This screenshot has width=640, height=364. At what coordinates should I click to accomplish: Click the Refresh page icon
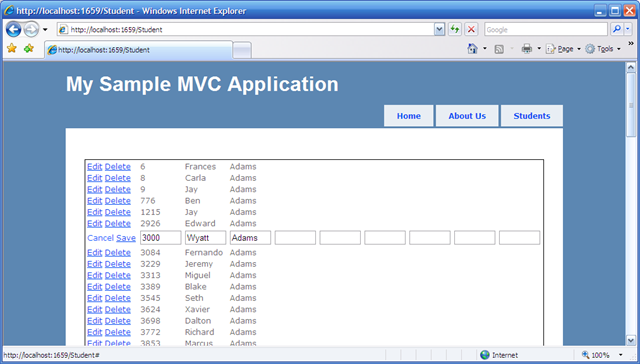click(455, 29)
